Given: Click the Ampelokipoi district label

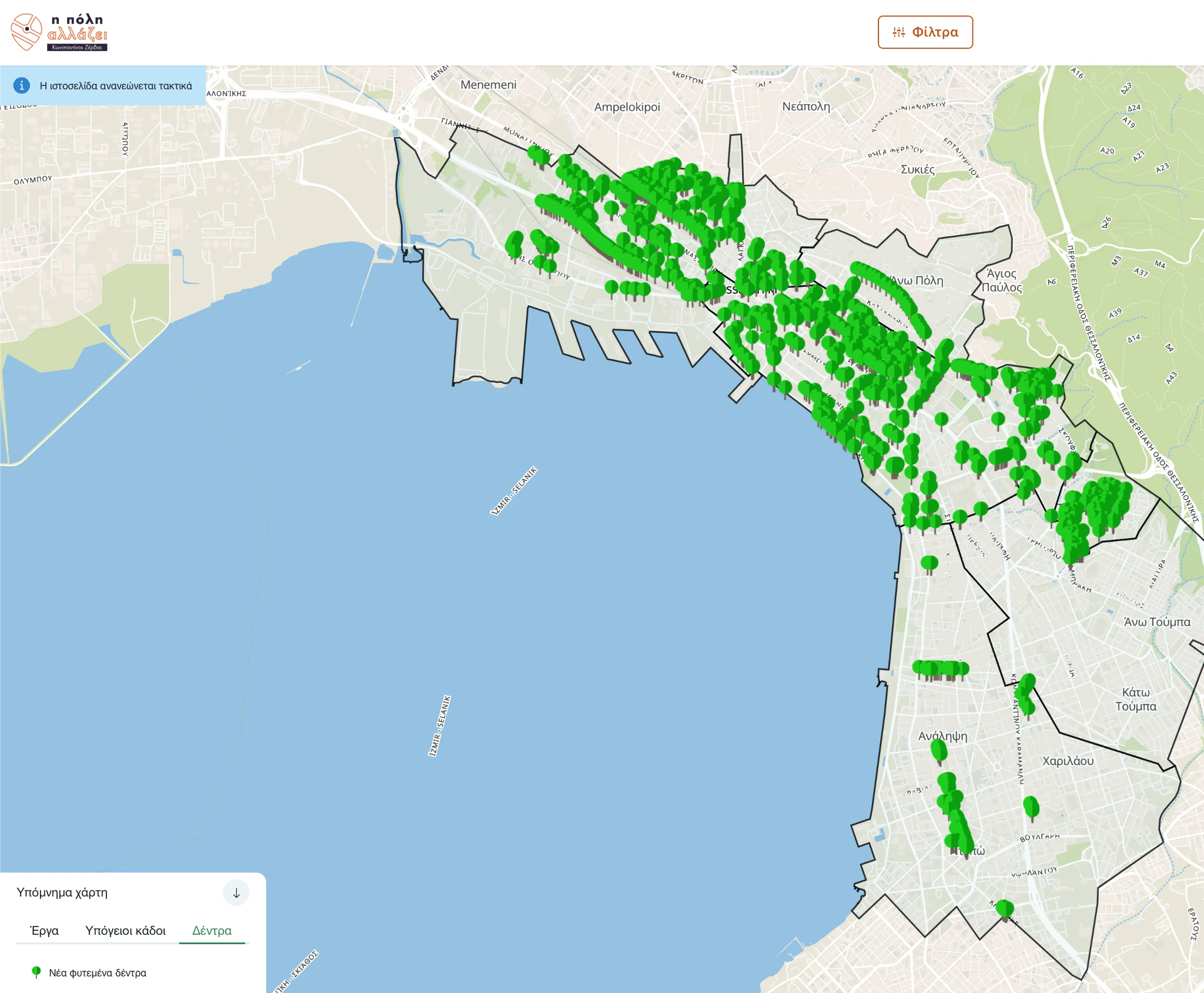Looking at the screenshot, I should coord(627,107).
